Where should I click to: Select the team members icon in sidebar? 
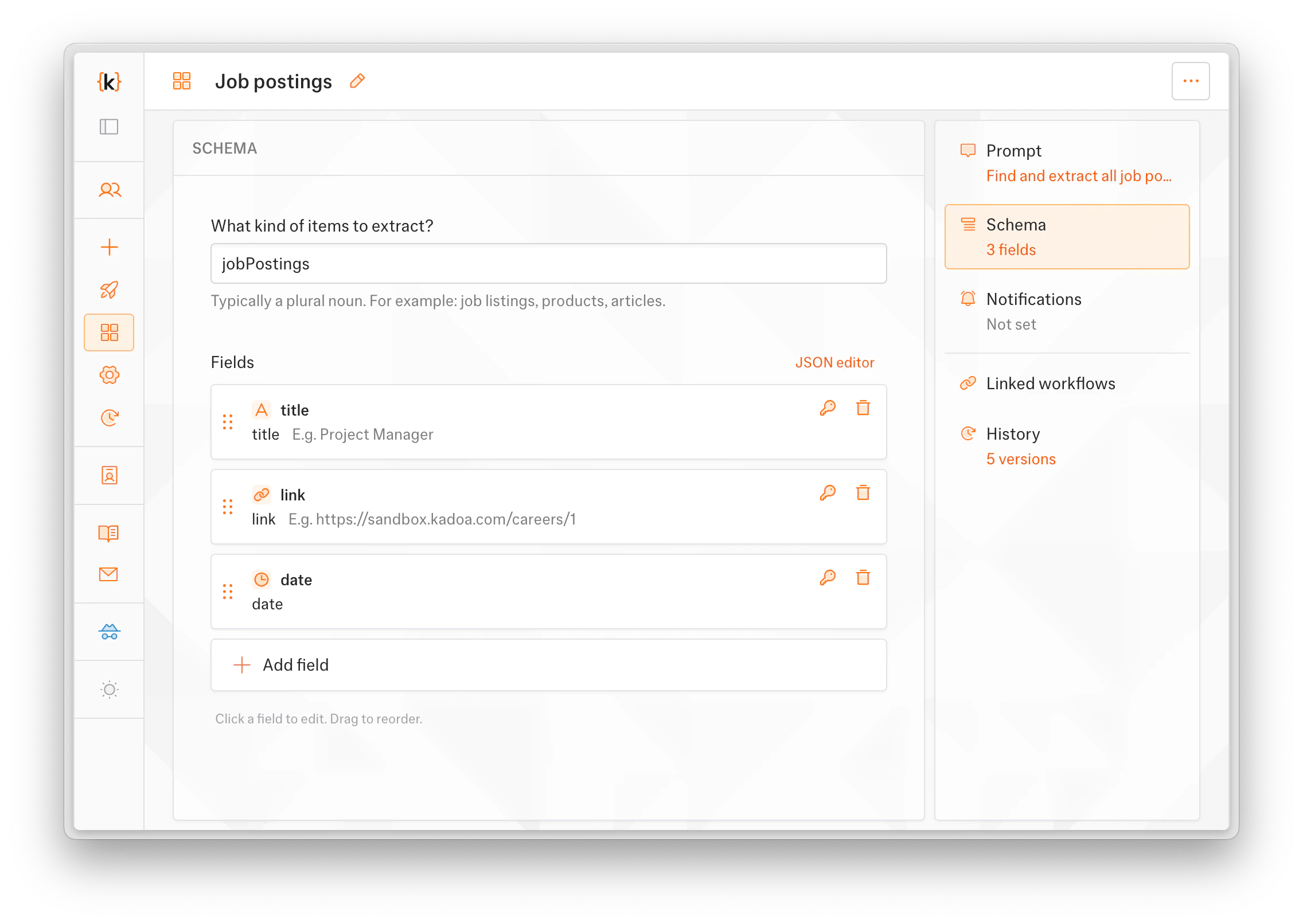tap(109, 189)
